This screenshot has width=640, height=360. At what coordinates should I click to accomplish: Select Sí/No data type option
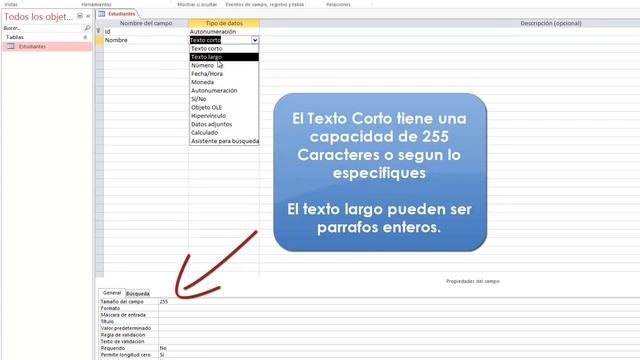pos(224,99)
